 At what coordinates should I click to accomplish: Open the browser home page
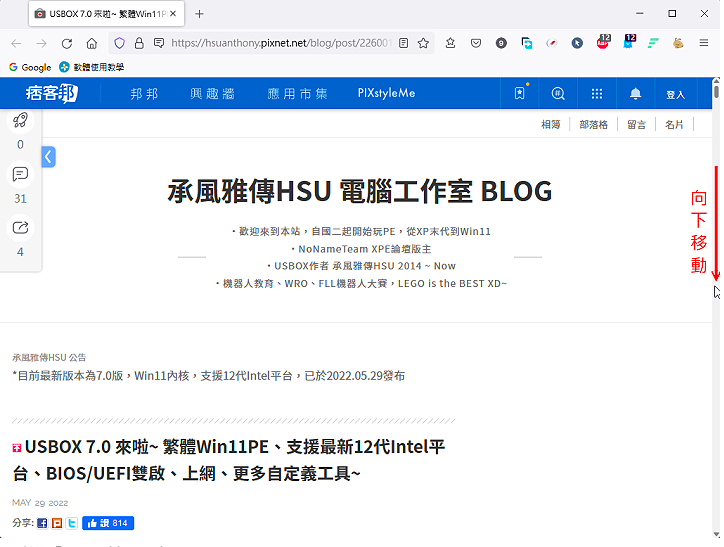[92, 43]
